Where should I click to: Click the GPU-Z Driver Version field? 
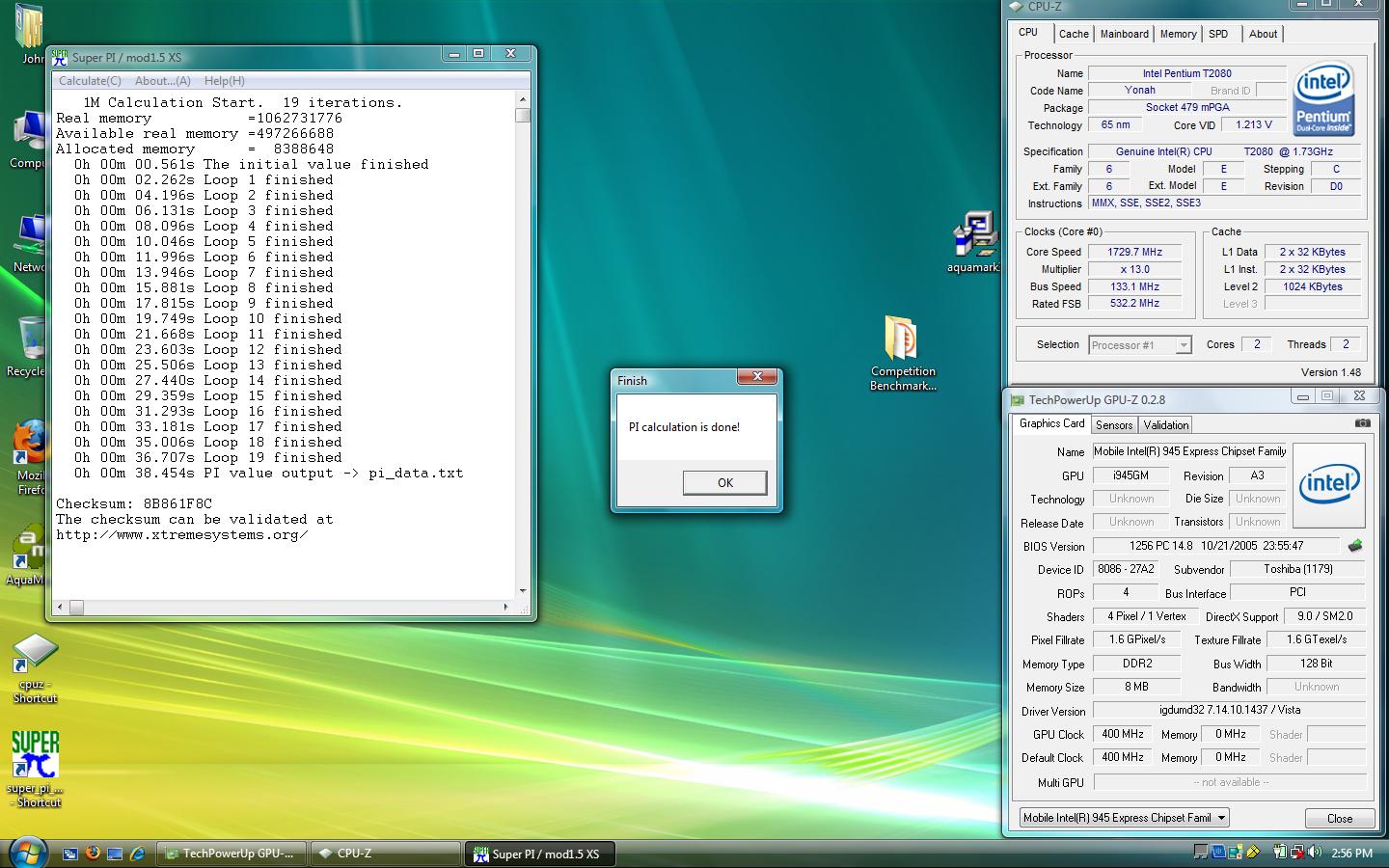[1229, 710]
